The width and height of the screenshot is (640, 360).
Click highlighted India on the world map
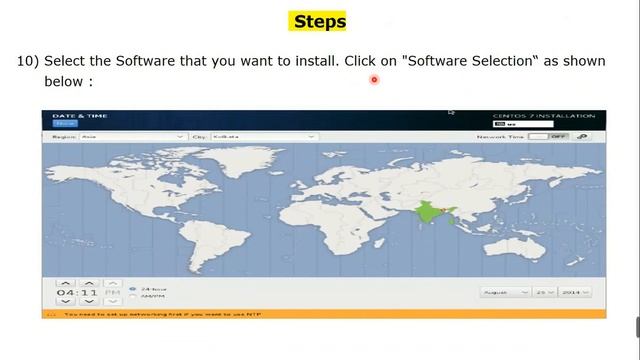coord(427,213)
